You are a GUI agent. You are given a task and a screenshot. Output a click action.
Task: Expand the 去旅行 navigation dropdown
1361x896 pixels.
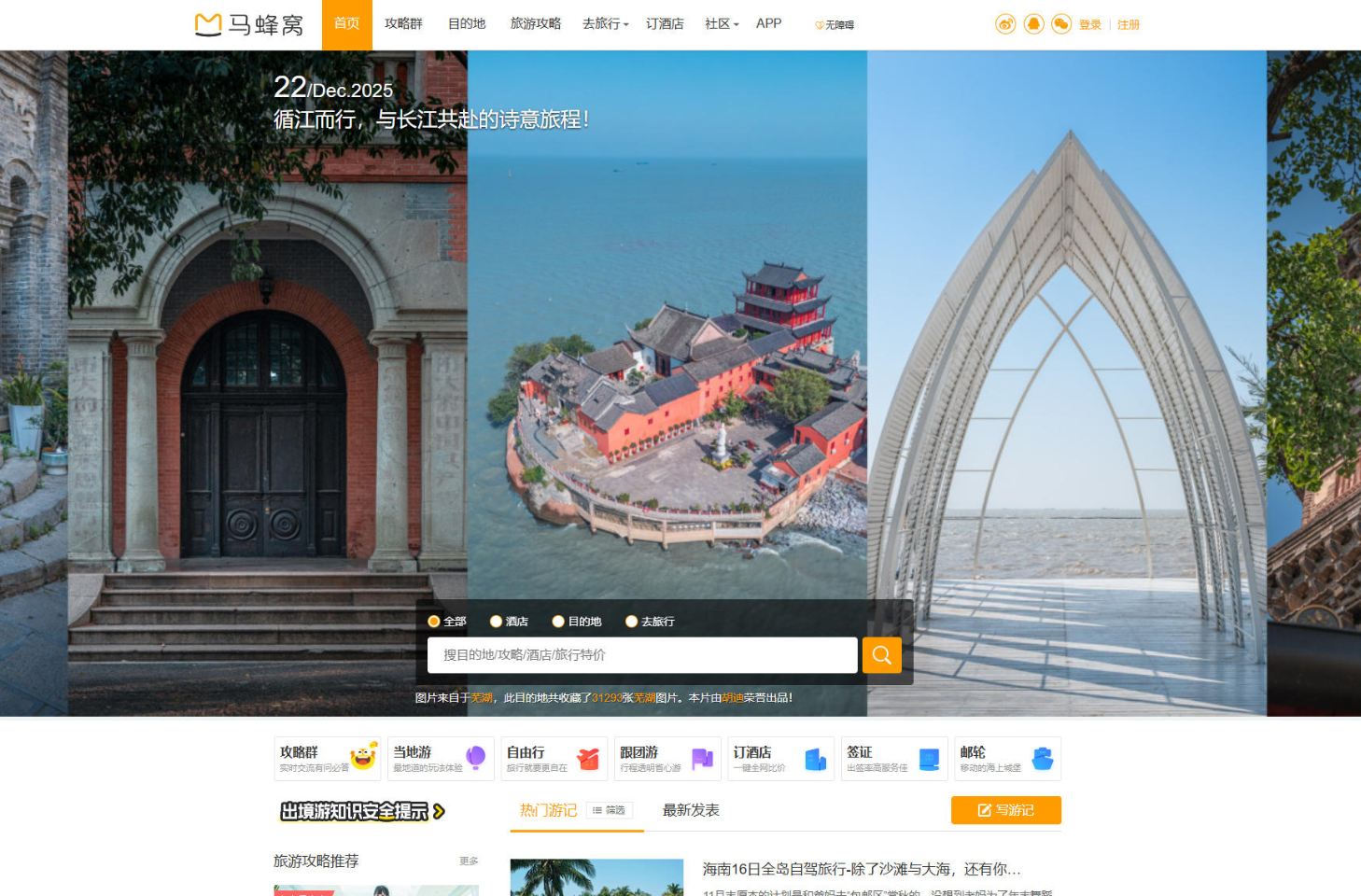605,24
